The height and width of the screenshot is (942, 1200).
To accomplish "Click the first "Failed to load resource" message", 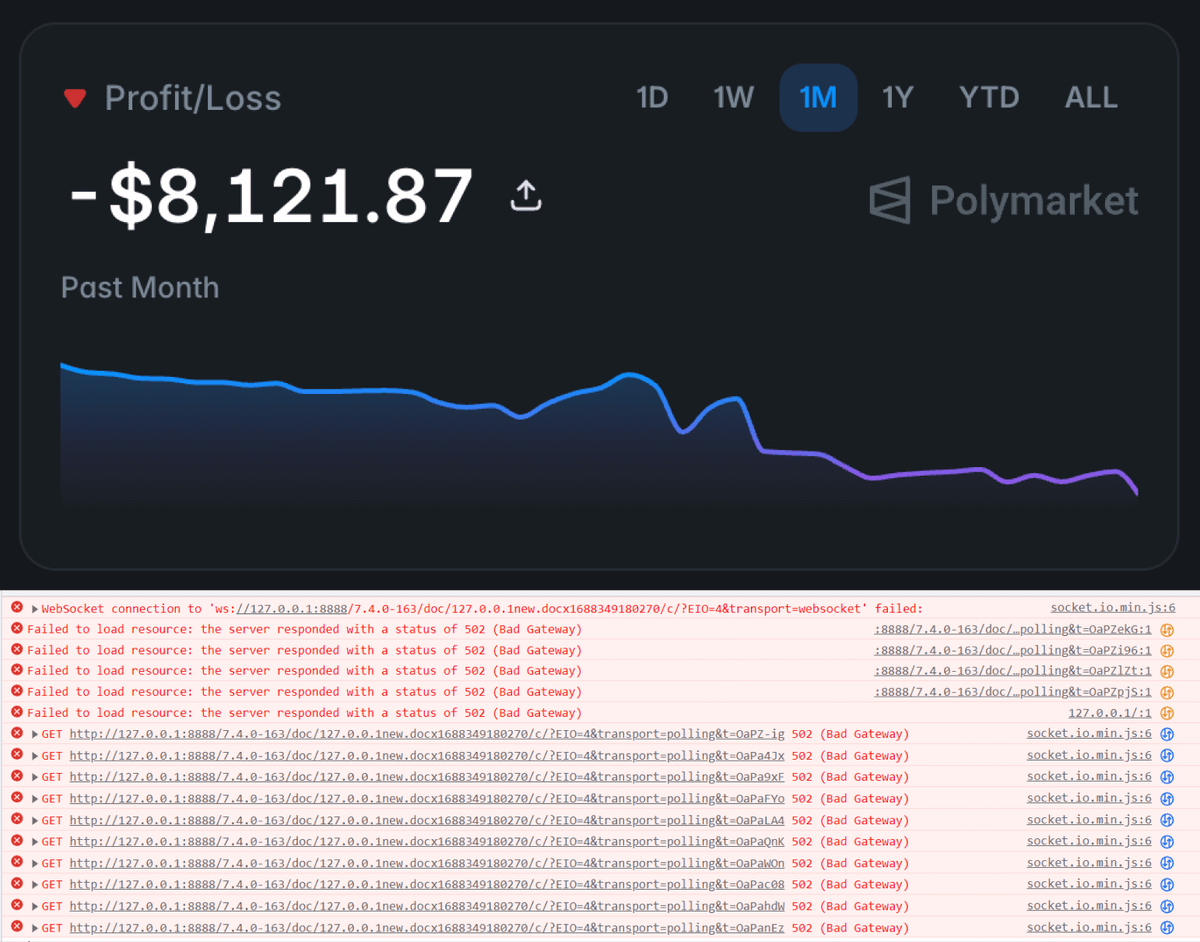I will [304, 629].
